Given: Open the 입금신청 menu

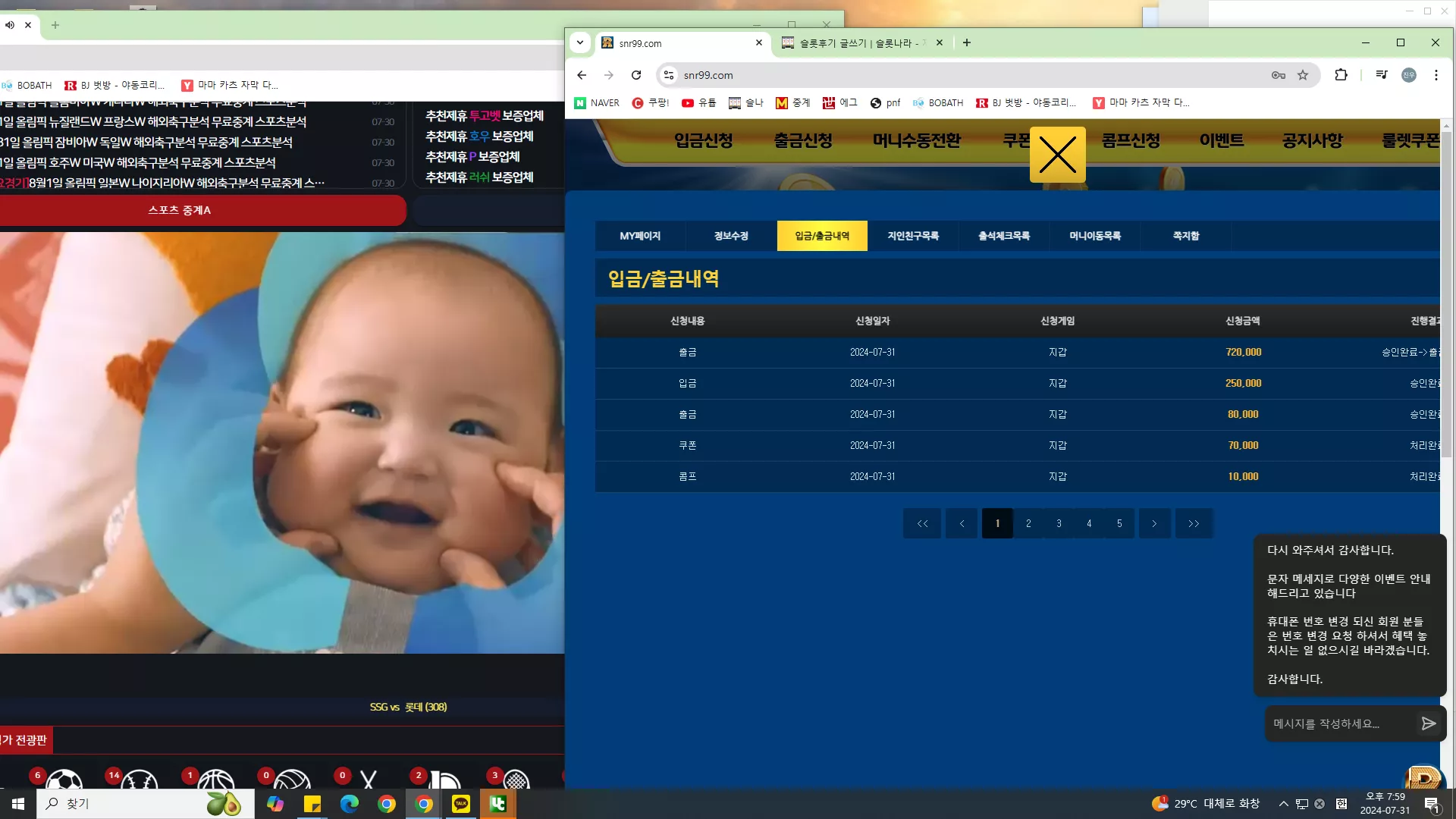Looking at the screenshot, I should click(704, 140).
